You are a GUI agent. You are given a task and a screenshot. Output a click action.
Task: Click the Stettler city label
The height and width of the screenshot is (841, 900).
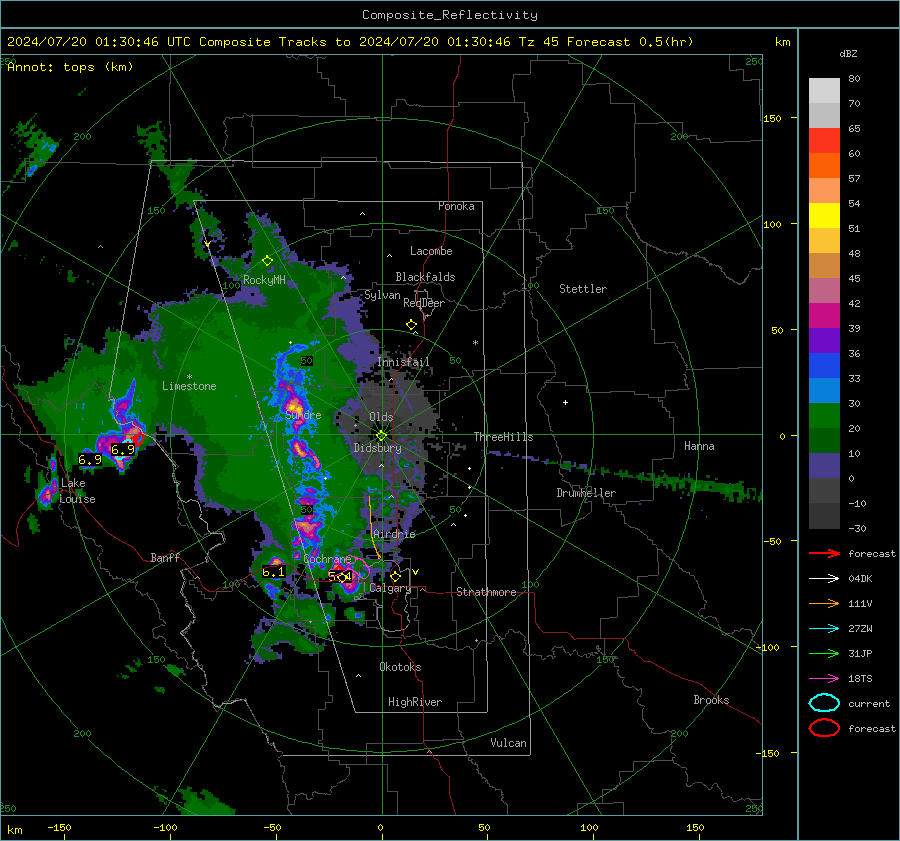583,289
